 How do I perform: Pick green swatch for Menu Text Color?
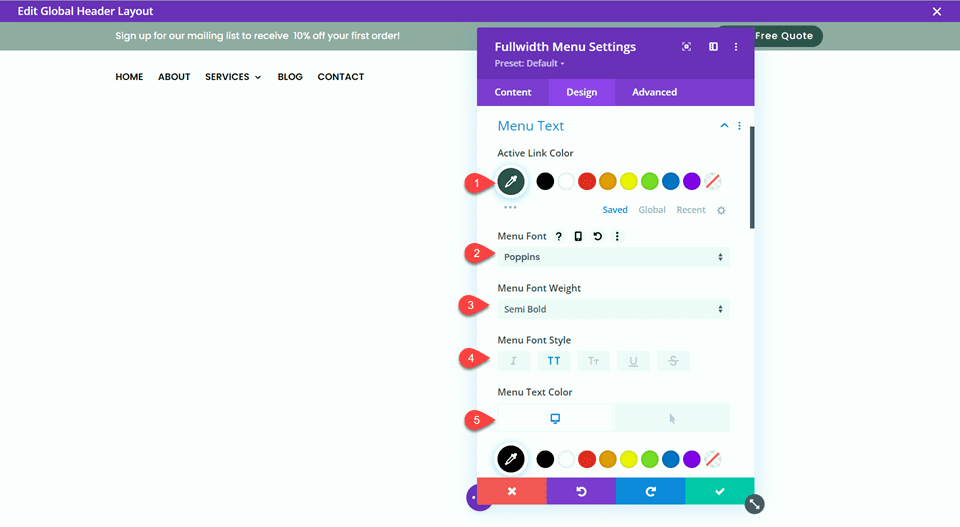click(x=650, y=459)
